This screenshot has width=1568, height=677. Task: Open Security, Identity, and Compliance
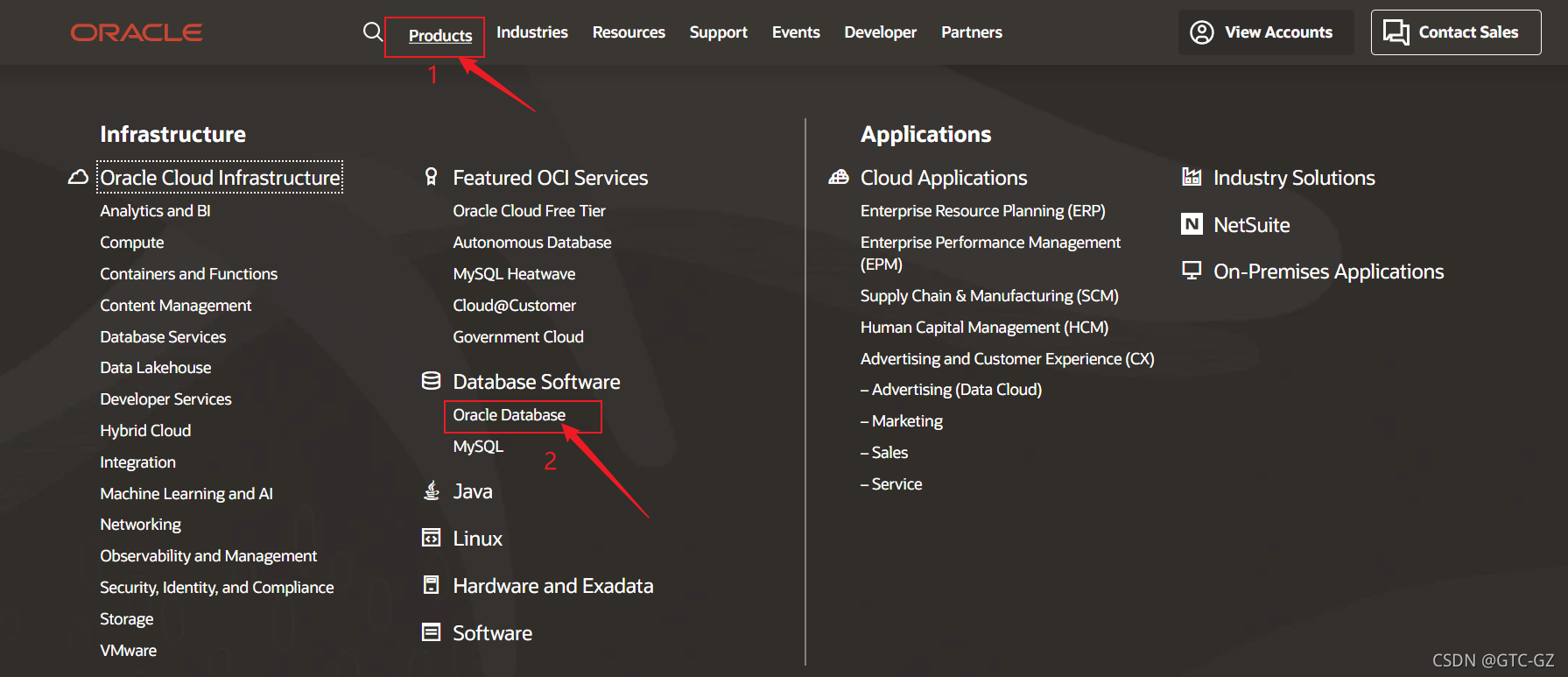coord(217,588)
